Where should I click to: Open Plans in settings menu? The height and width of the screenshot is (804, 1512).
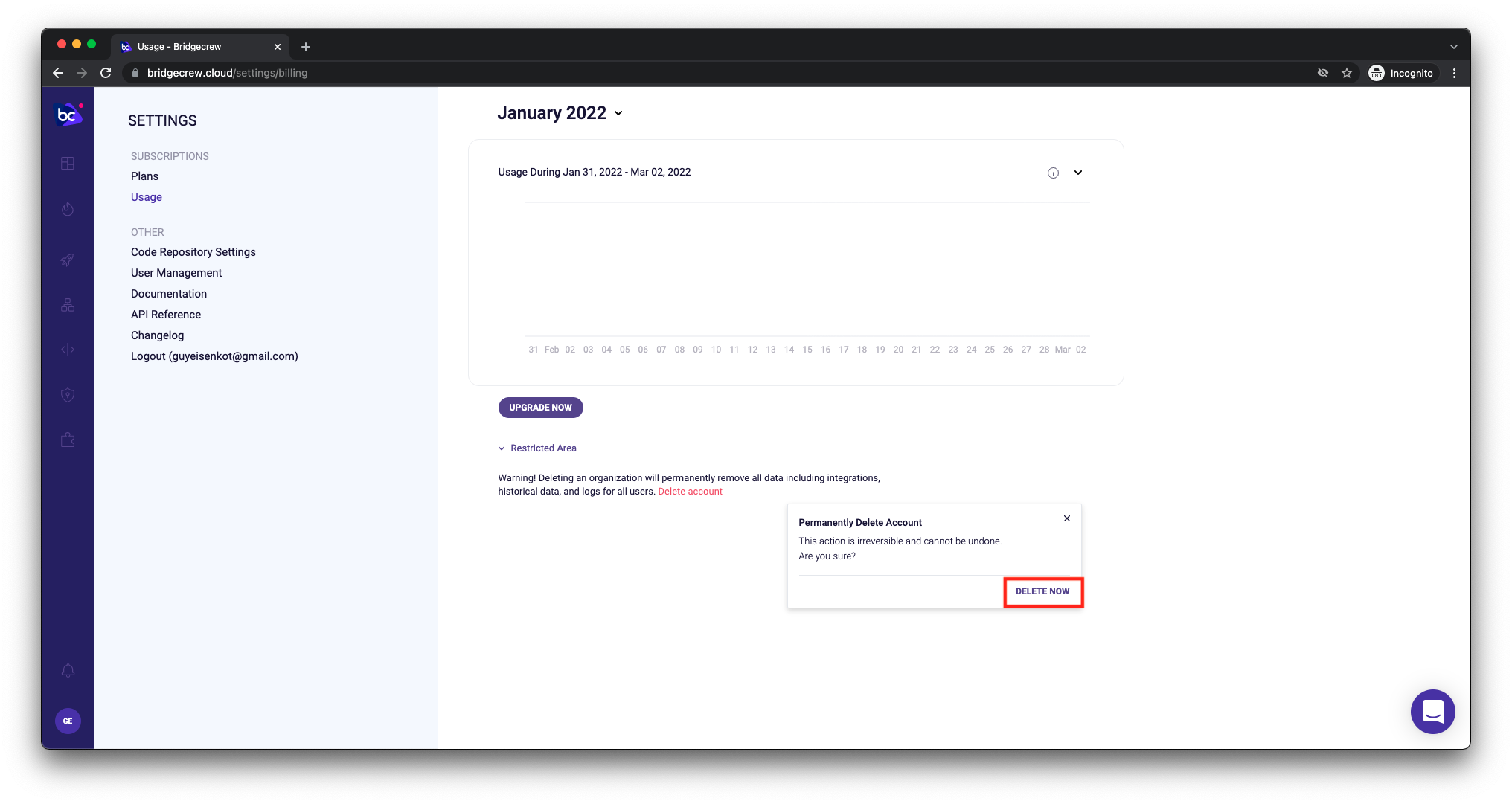tap(144, 176)
